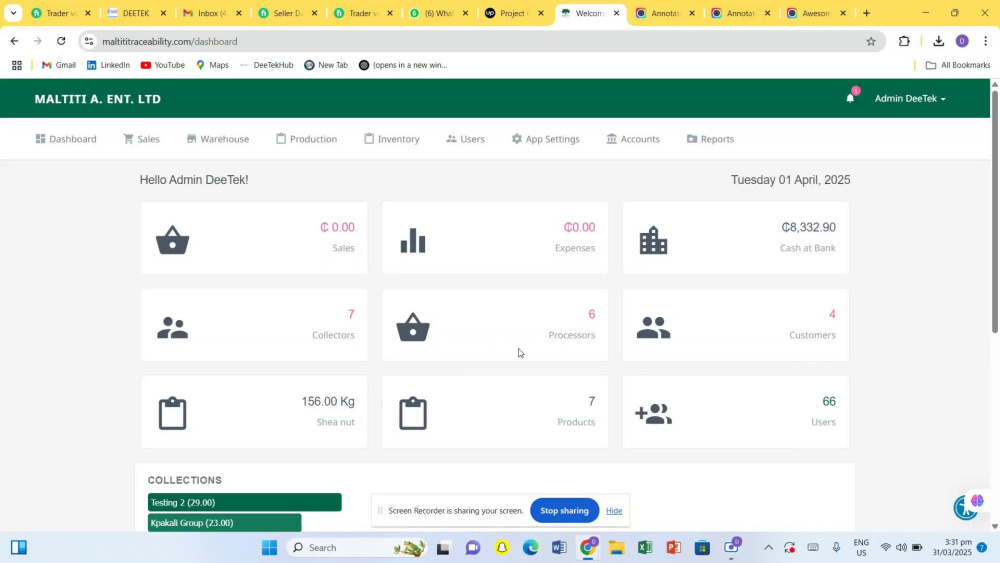Screen dimensions: 1000x563
Task: Open the DeeTekHub bookmark
Action: click(x=267, y=65)
